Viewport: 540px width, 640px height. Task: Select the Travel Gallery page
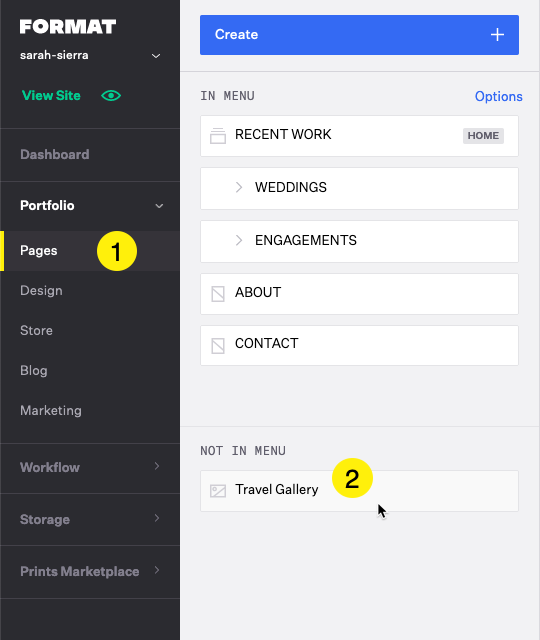click(x=359, y=491)
